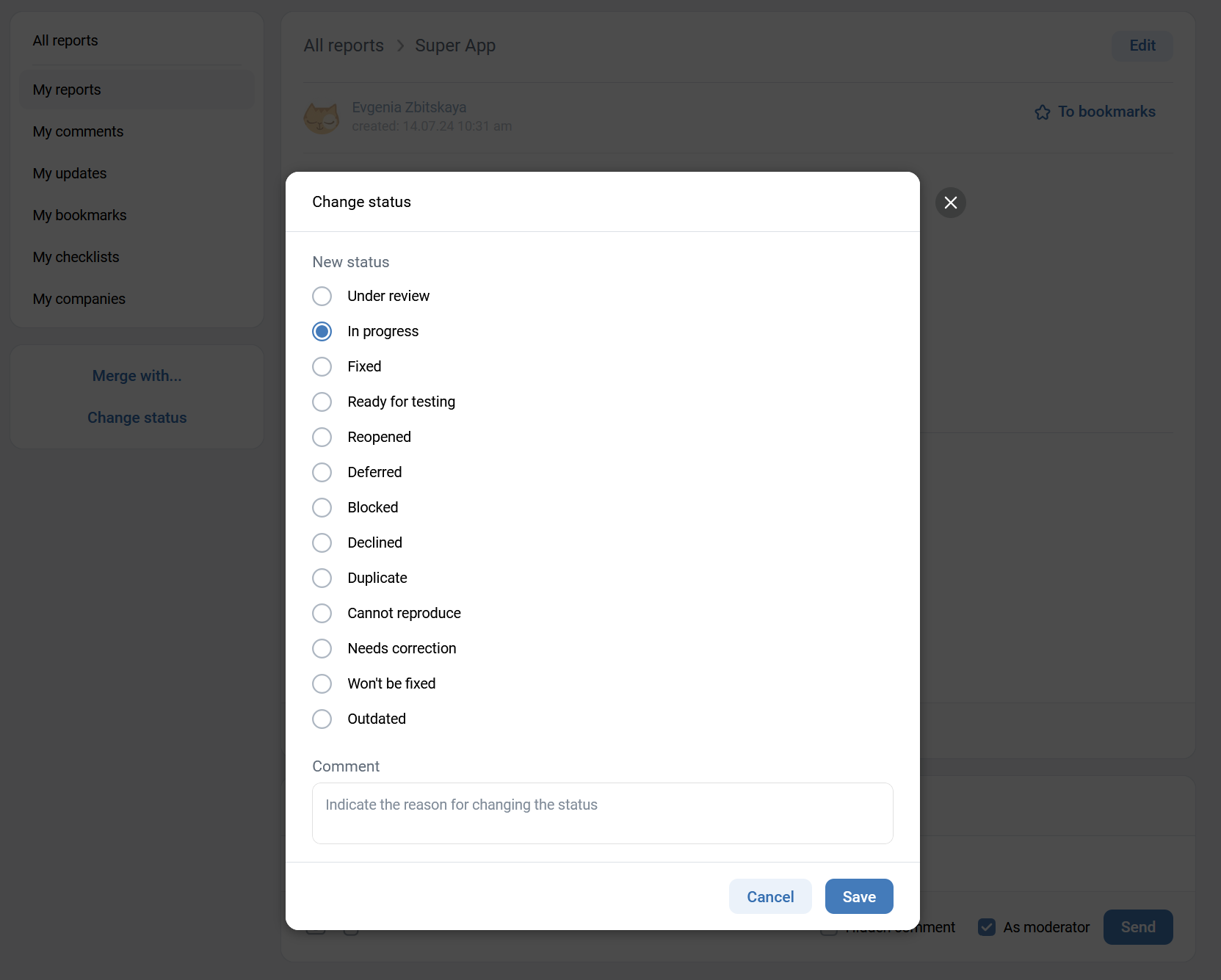
Task: Save the new status
Action: [x=858, y=896]
